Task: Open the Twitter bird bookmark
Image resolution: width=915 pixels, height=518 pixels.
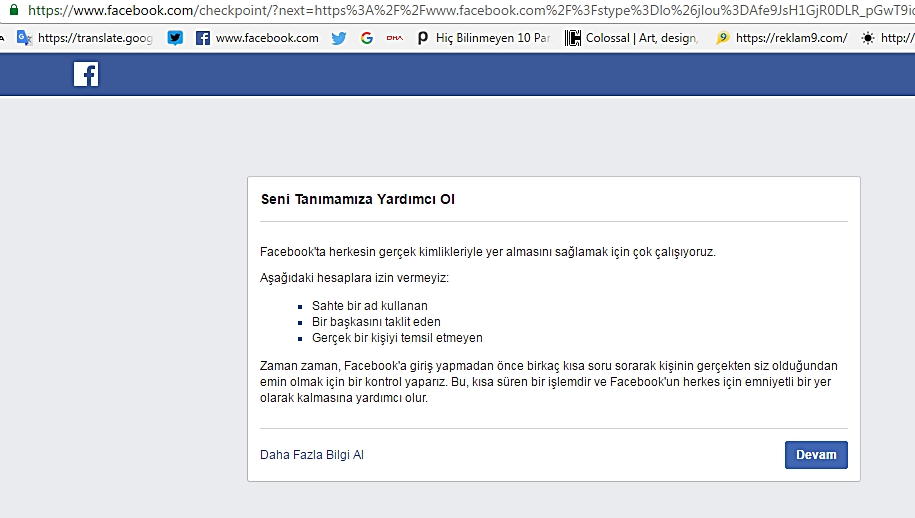Action: click(x=338, y=38)
